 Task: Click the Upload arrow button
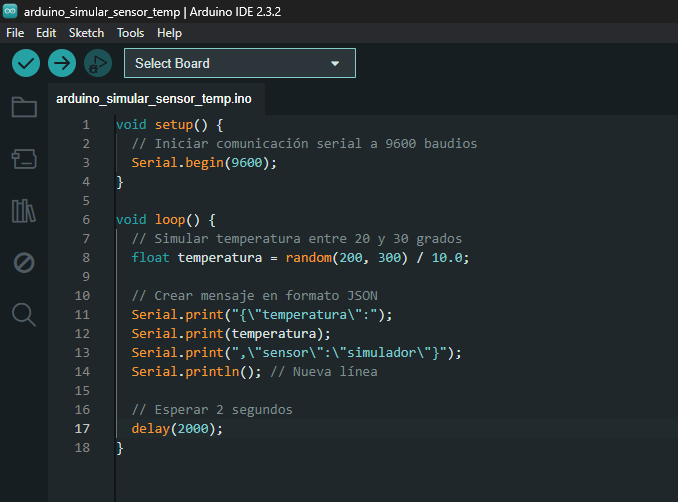(x=62, y=63)
